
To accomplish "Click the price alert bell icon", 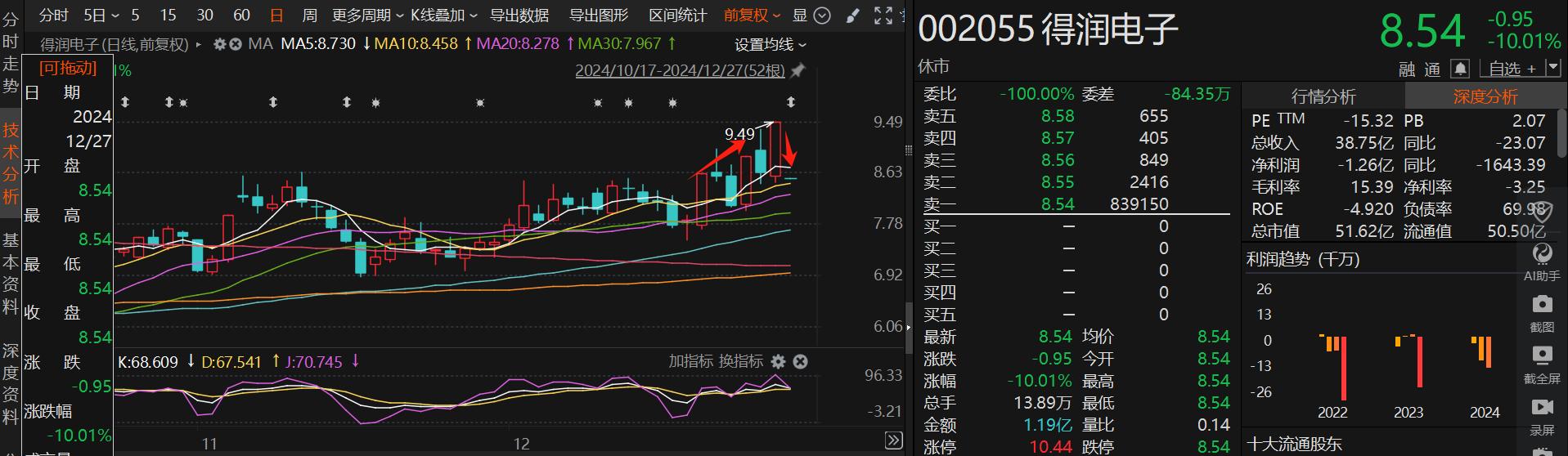I will [x=1460, y=69].
